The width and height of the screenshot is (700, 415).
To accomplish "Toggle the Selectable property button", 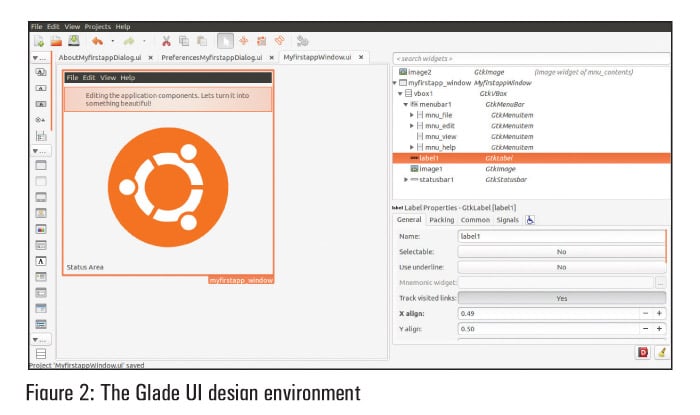I will (x=560, y=252).
